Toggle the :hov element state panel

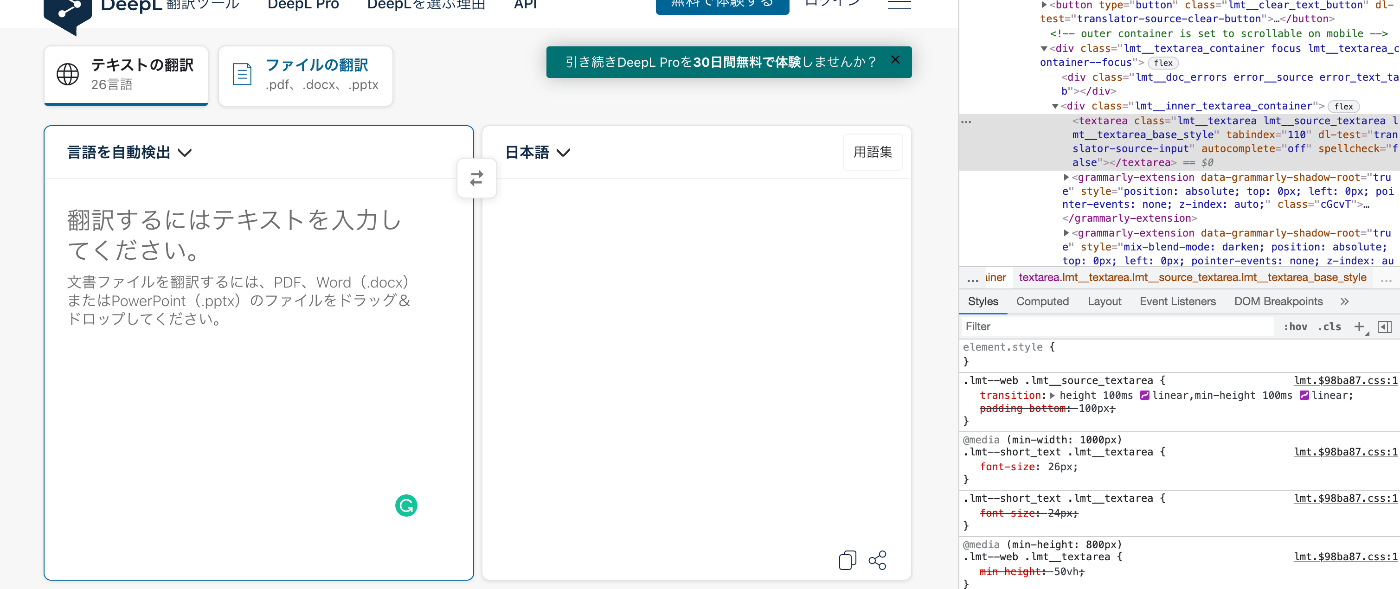(1295, 326)
